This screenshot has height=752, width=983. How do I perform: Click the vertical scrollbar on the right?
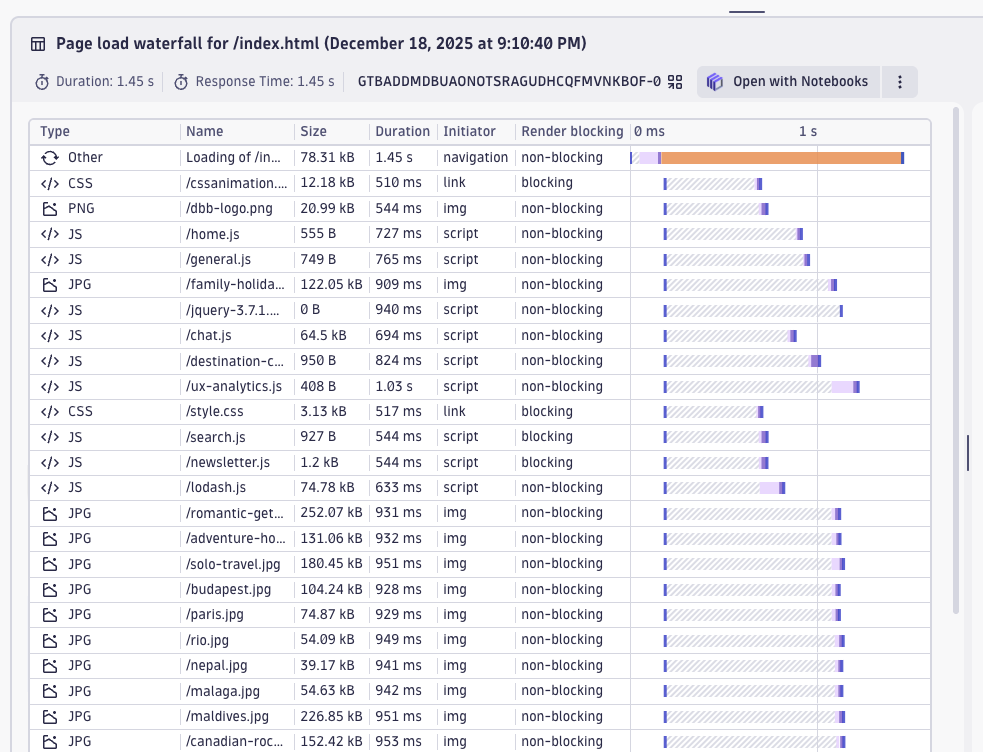(966, 452)
